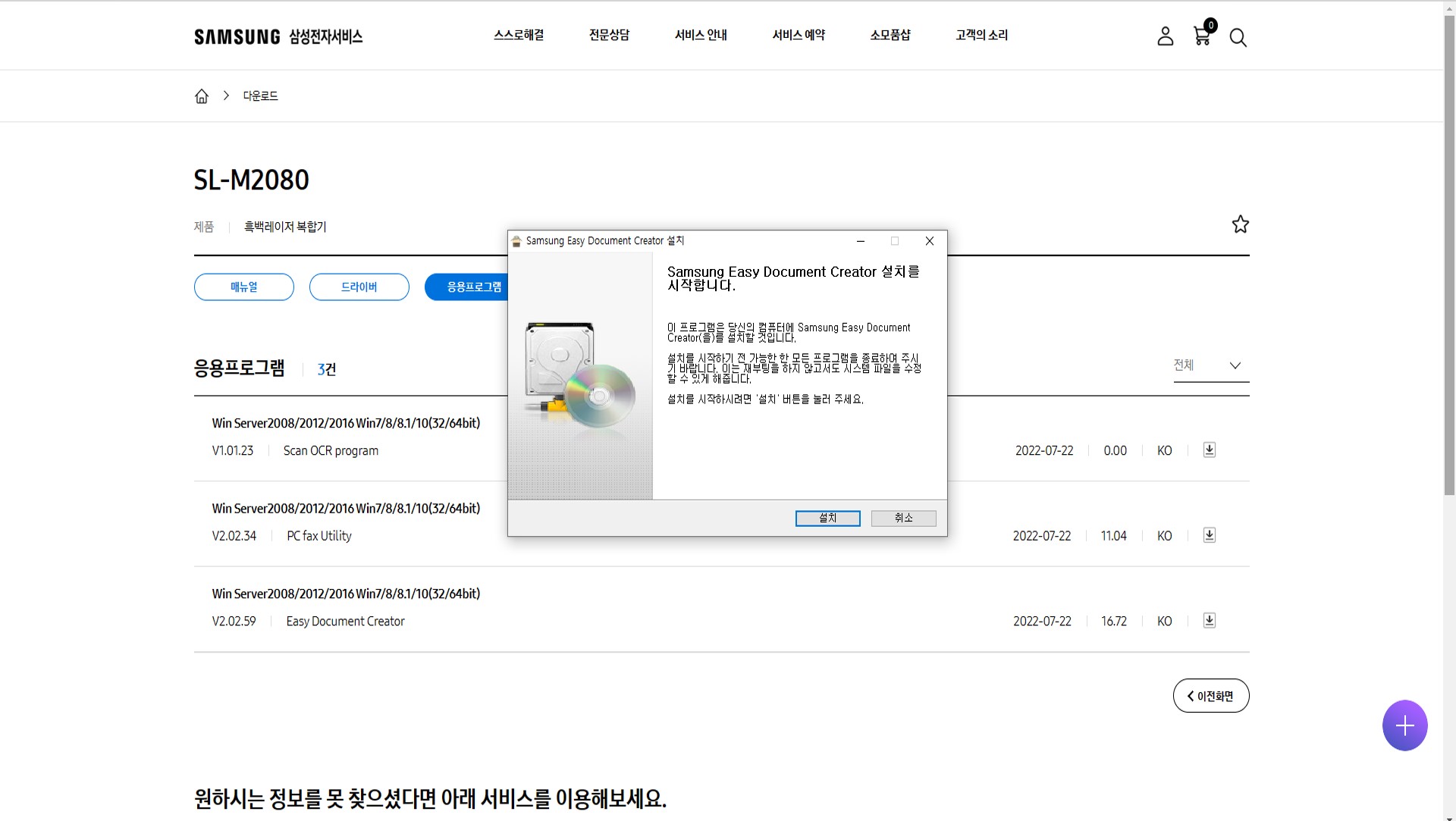Select the 드라이버 filter button

[x=359, y=287]
